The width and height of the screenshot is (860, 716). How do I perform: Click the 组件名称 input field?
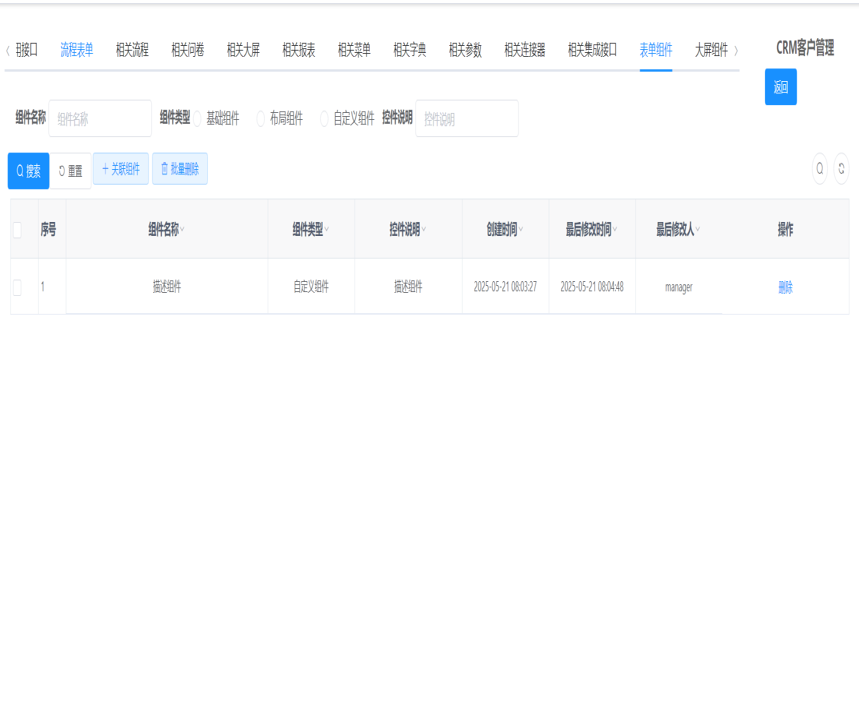(100, 119)
